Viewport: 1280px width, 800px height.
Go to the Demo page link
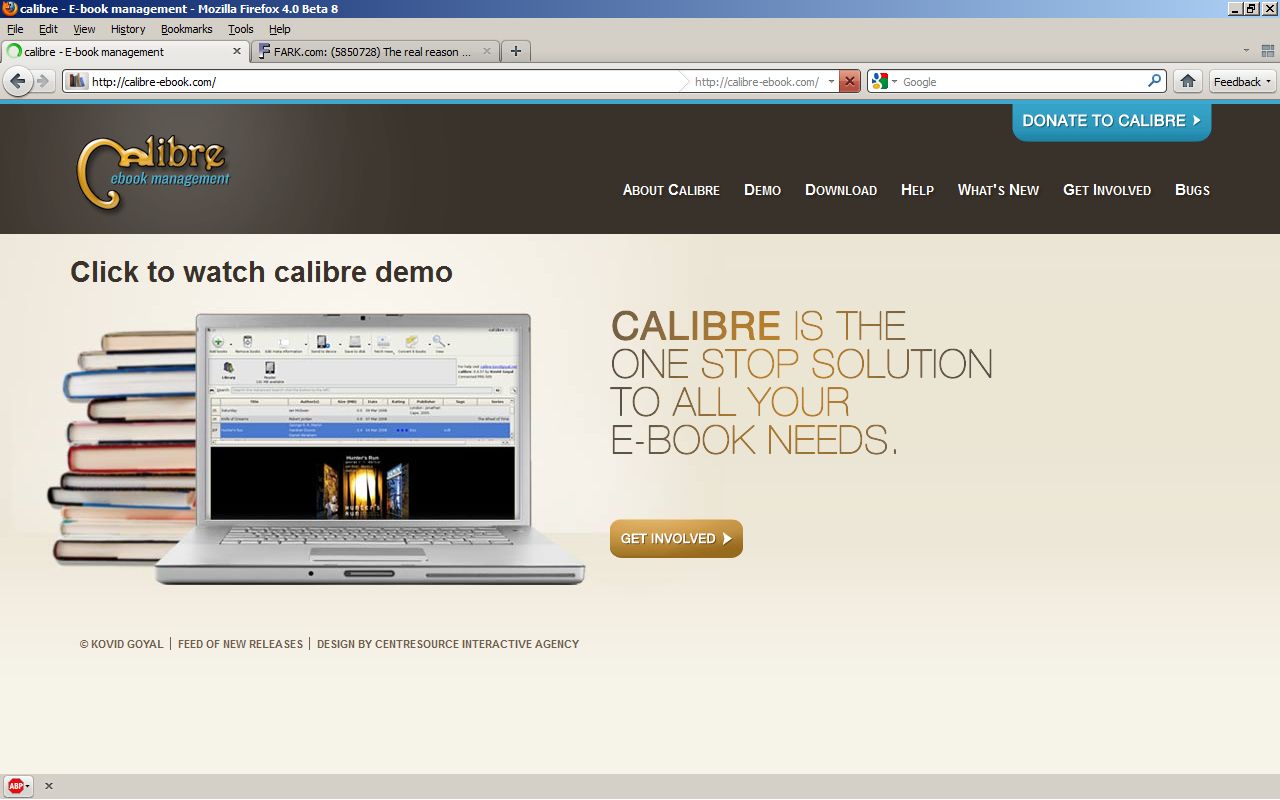click(x=762, y=190)
